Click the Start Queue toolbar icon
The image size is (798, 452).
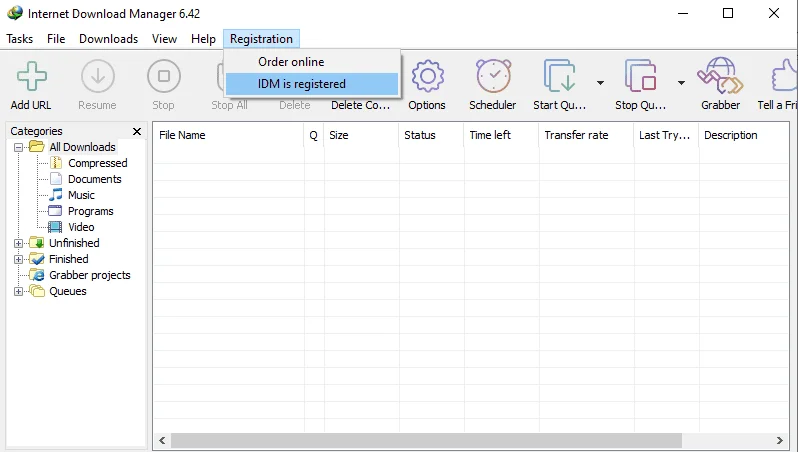tap(559, 76)
